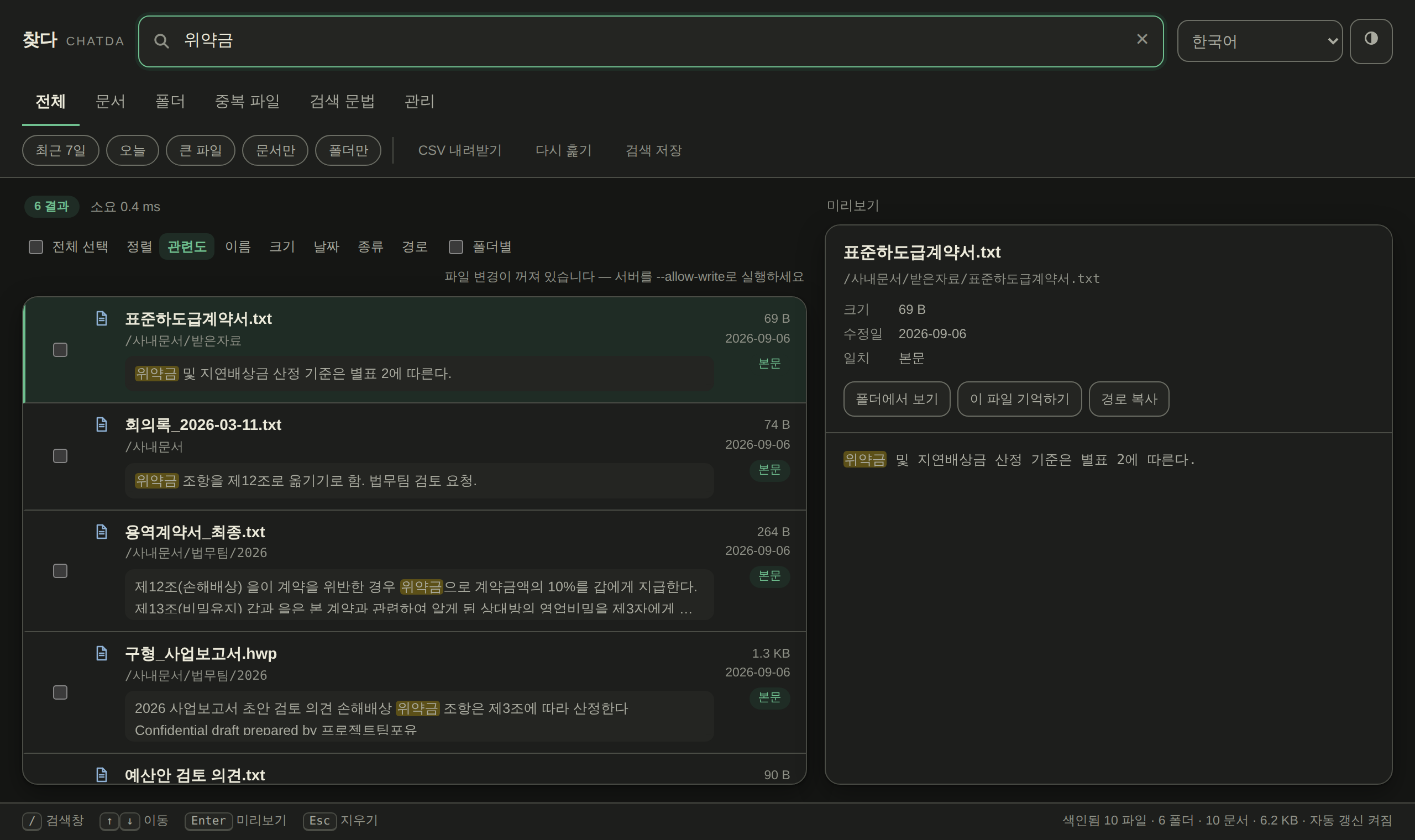Click the document icon for 구형_사업보고서.hwp

click(x=101, y=653)
